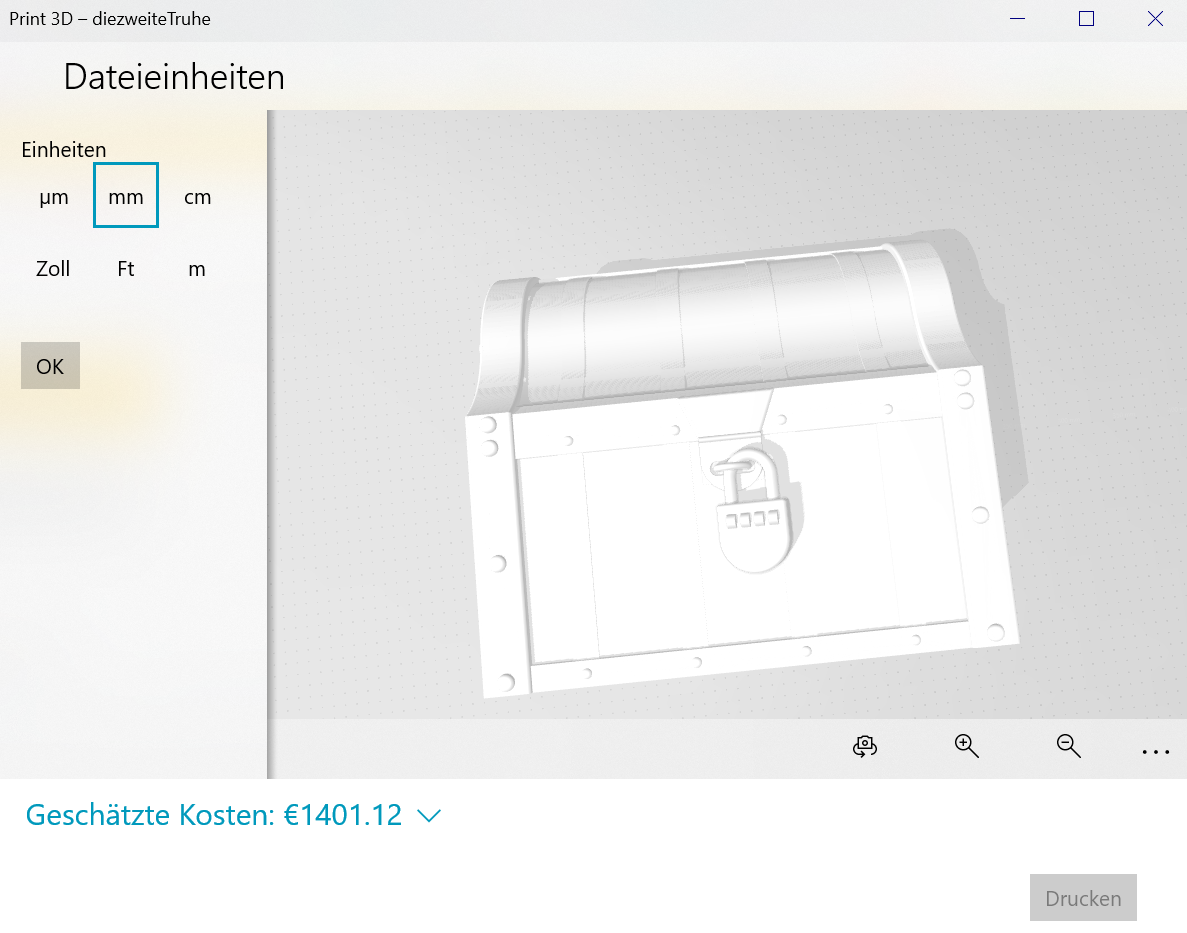This screenshot has height=933, width=1187.
Task: Set units to cm
Action: [198, 197]
